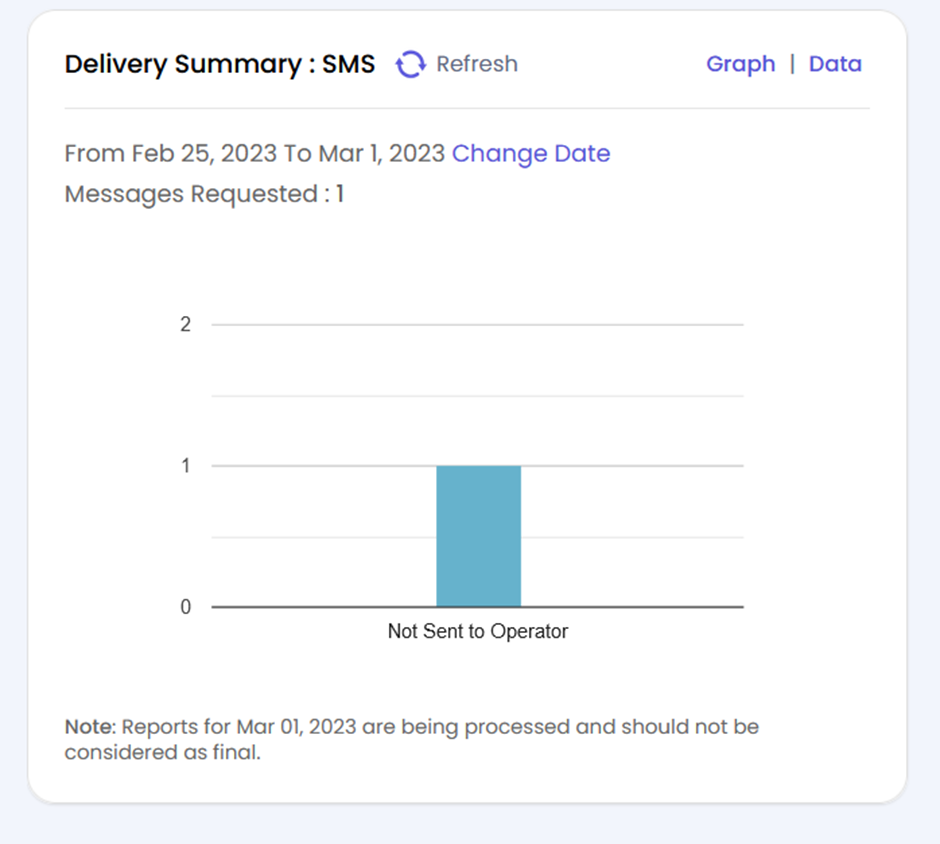Viewport: 940px width, 844px height.
Task: Click the y-axis label 0
Action: click(185, 607)
